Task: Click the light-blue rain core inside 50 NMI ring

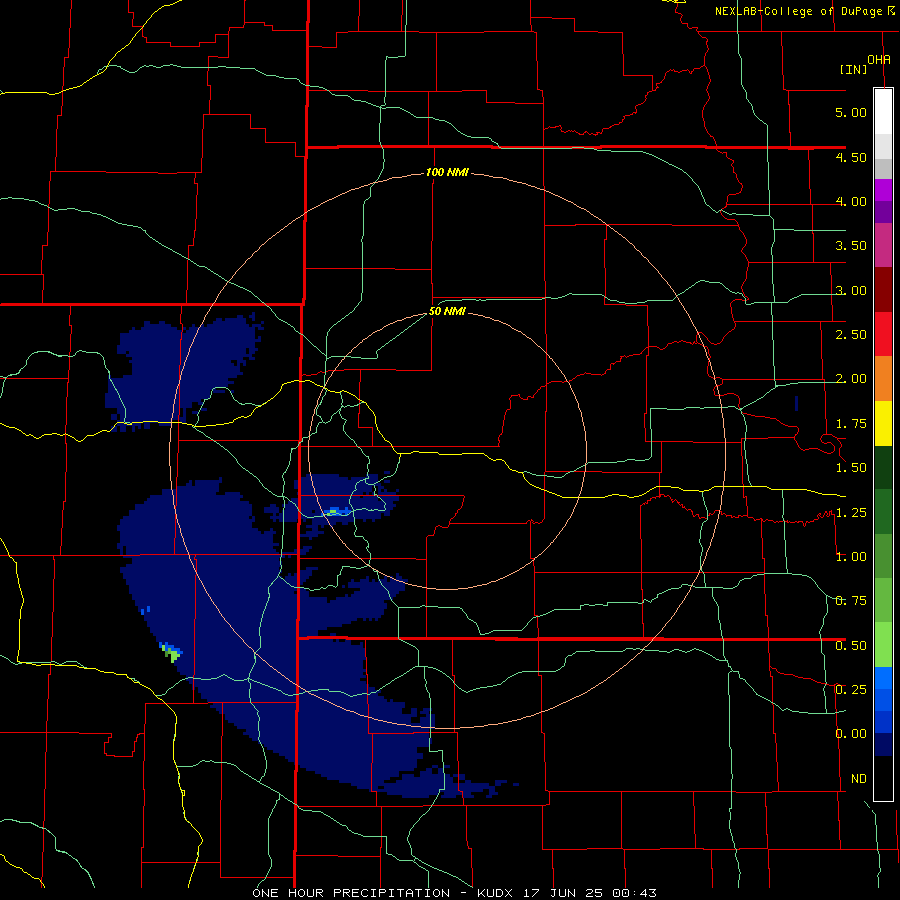Action: click(x=337, y=510)
